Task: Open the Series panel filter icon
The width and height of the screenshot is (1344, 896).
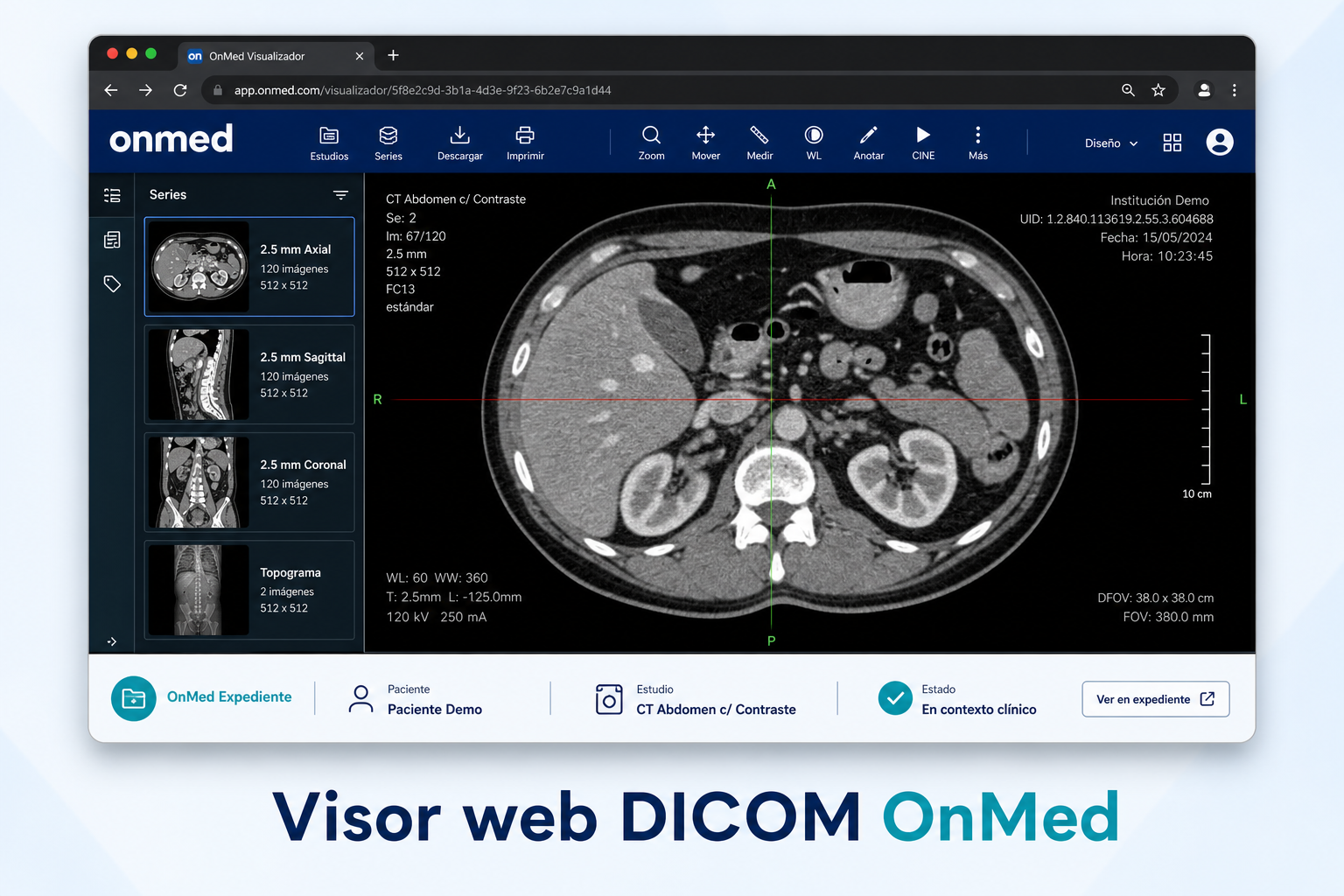Action: coord(340,195)
